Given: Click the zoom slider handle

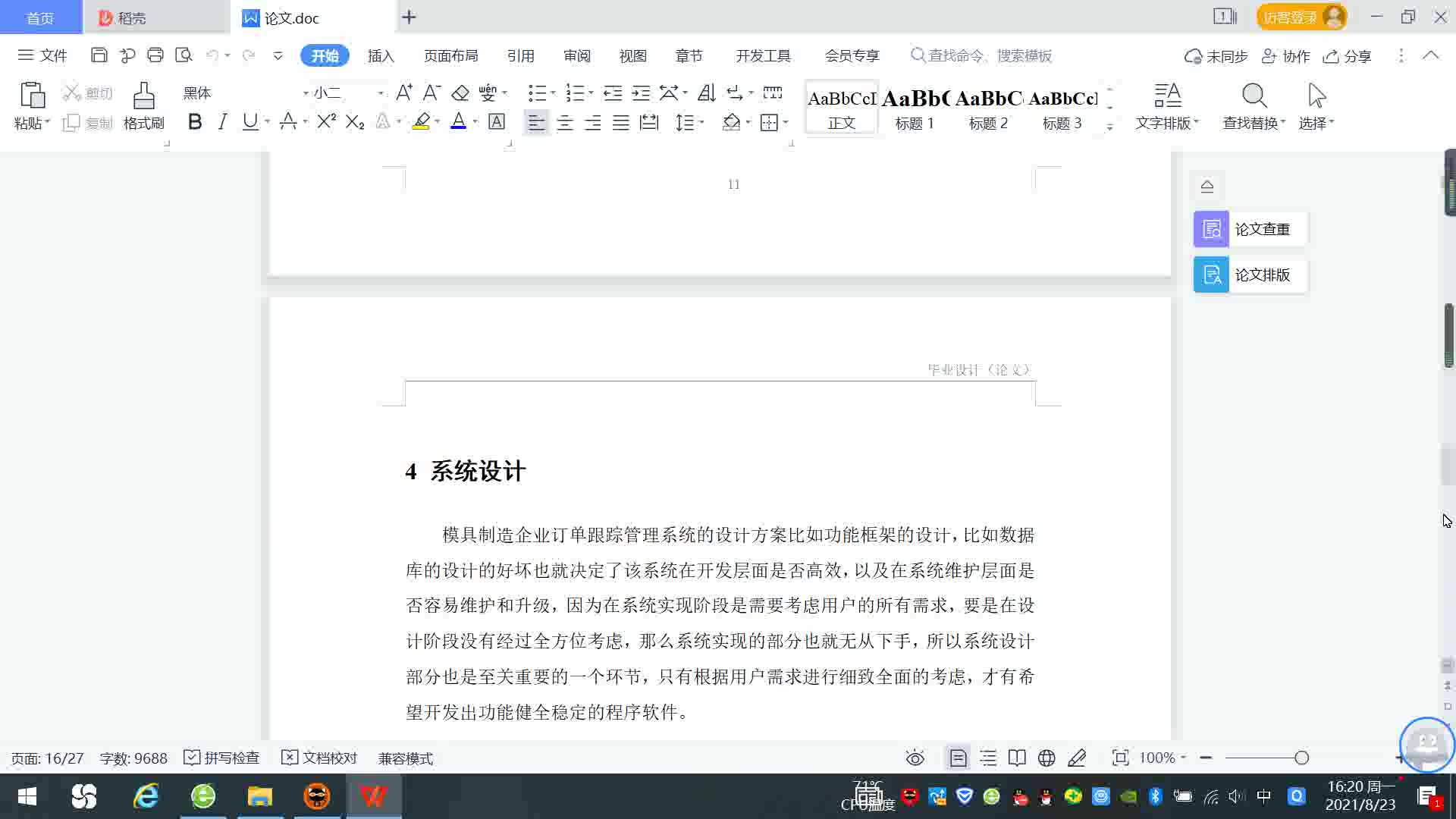Looking at the screenshot, I should point(1301,758).
